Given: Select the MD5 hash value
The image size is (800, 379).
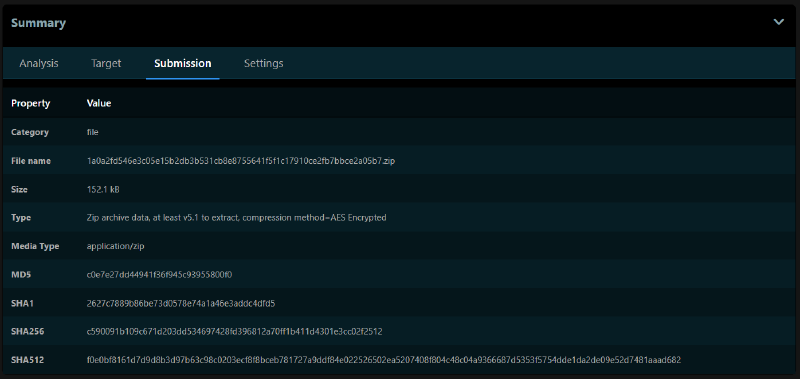Looking at the screenshot, I should (x=159, y=274).
